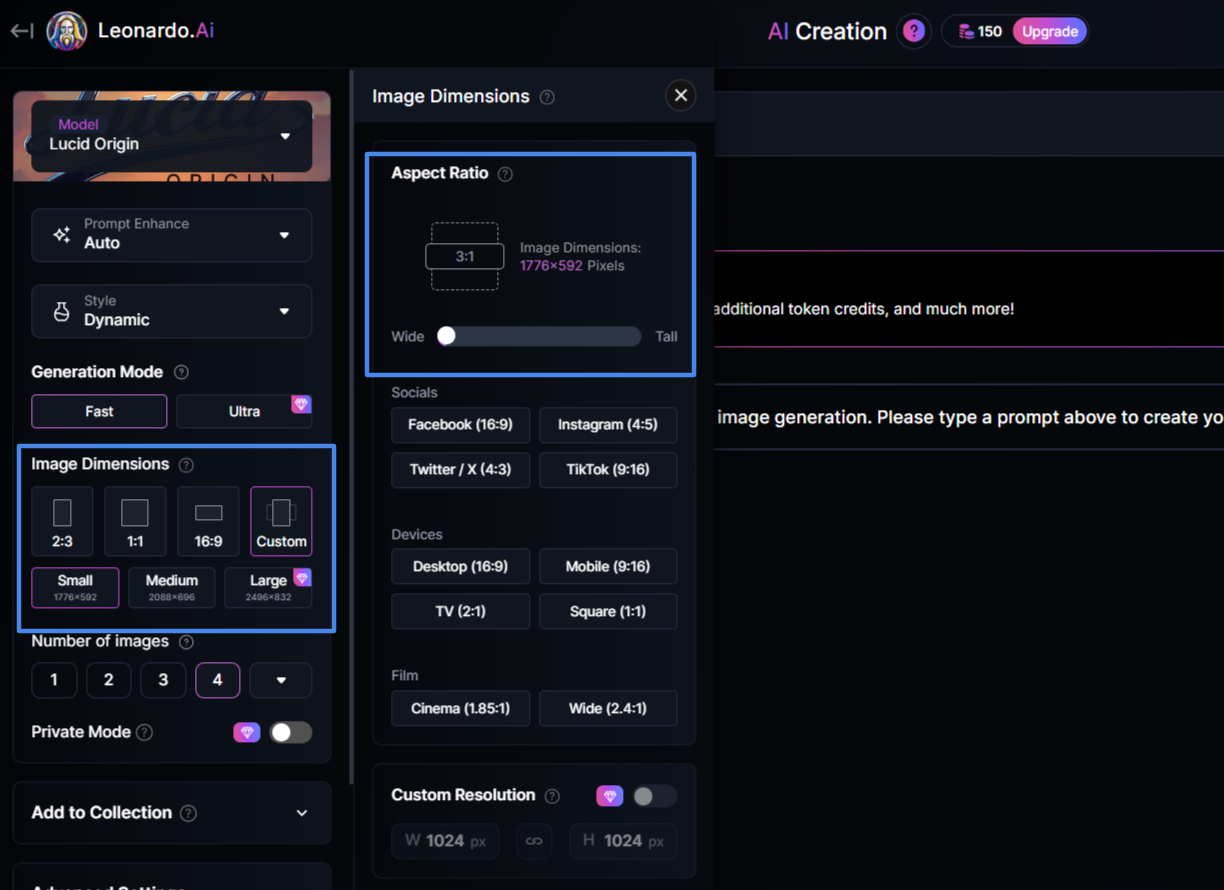This screenshot has height=890, width=1224.
Task: Enable Private Mode
Action: [291, 732]
